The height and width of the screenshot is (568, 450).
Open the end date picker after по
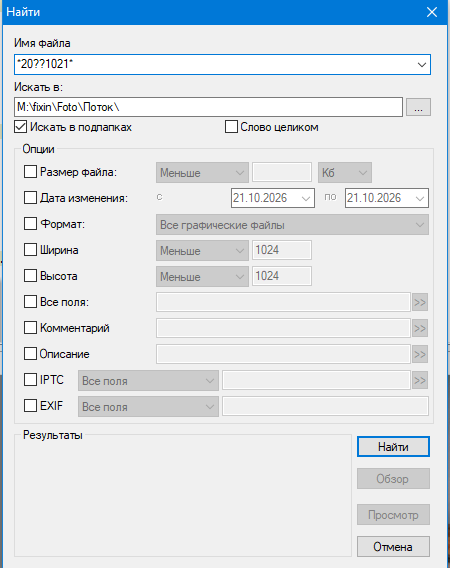387,198
